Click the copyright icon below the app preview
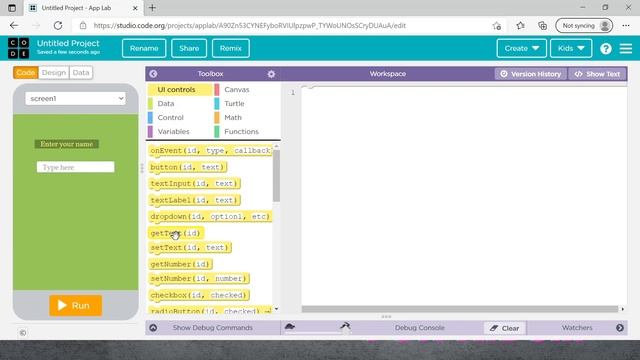 (x=23, y=333)
